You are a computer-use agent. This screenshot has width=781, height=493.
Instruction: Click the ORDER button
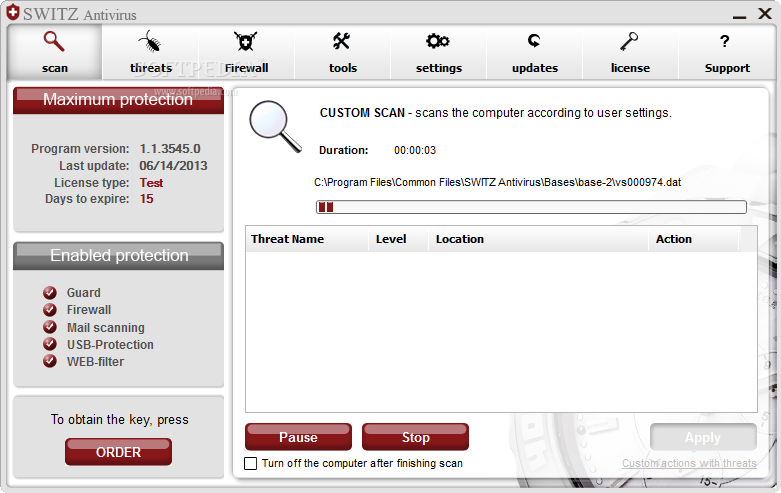click(x=119, y=452)
